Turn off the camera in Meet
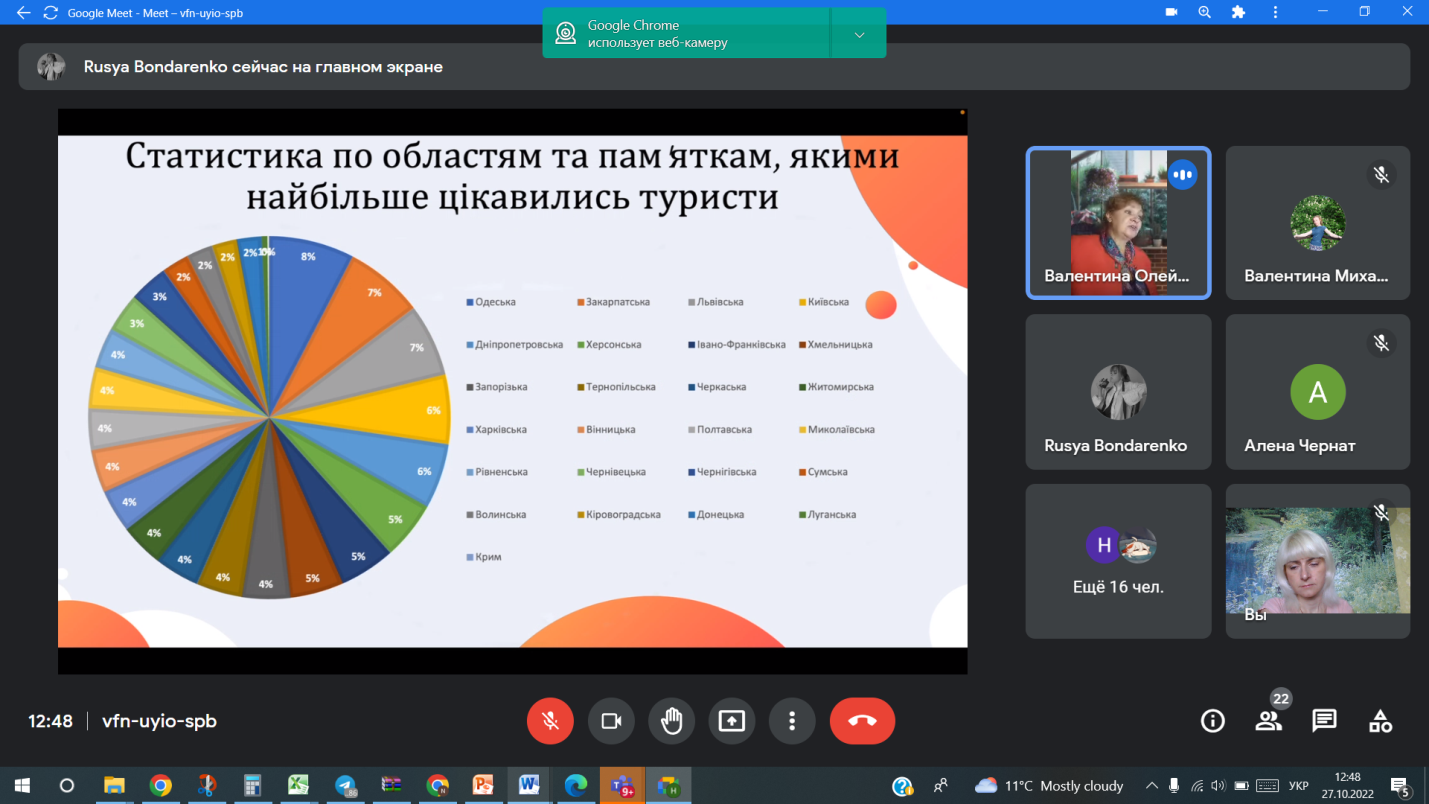Image resolution: width=1429 pixels, height=804 pixels. pos(611,721)
